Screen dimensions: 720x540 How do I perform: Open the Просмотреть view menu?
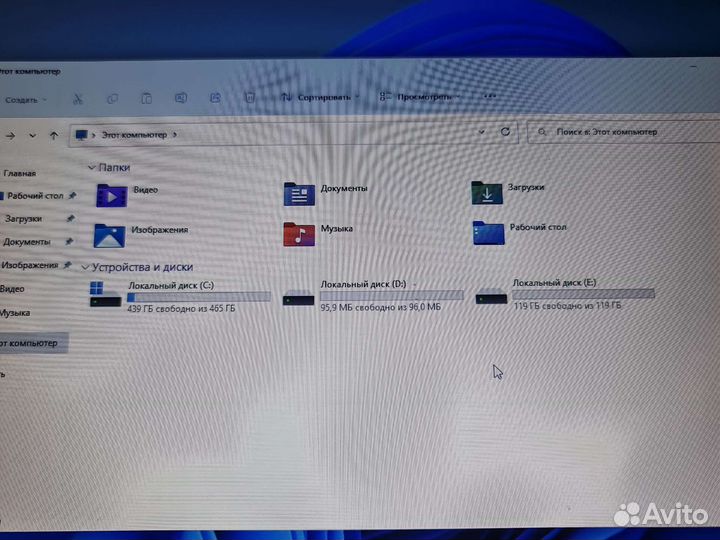(x=420, y=96)
